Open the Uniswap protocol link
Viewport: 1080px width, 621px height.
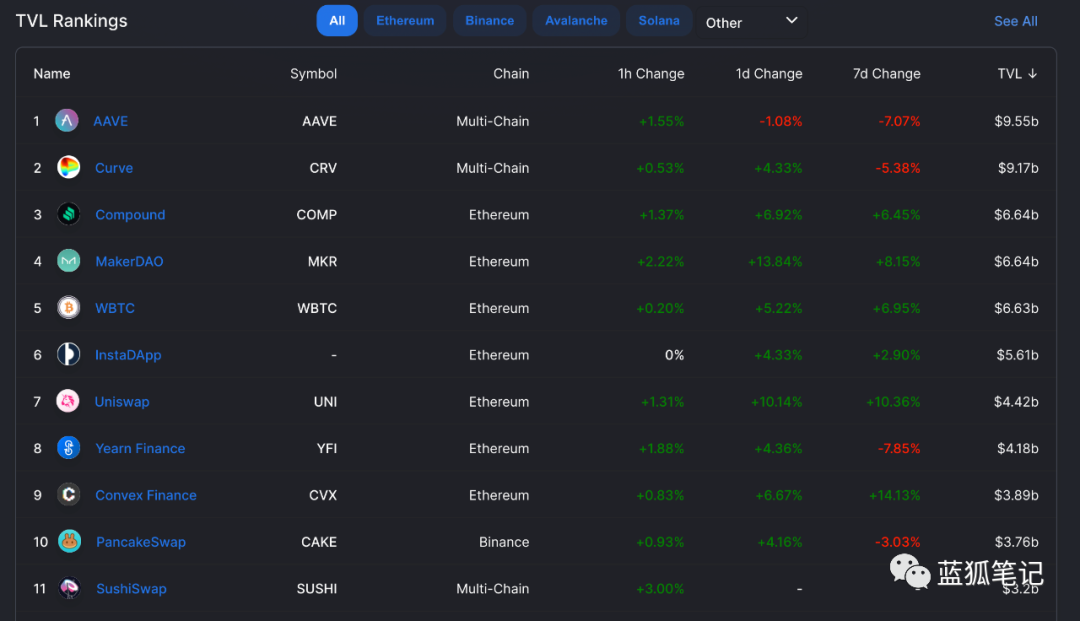[x=122, y=402]
